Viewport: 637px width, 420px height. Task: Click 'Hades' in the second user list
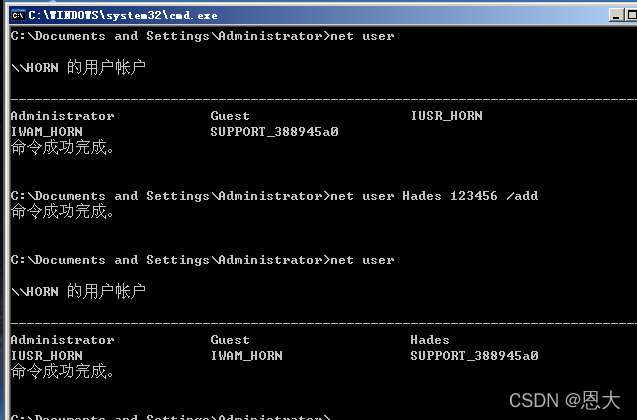(x=430, y=340)
